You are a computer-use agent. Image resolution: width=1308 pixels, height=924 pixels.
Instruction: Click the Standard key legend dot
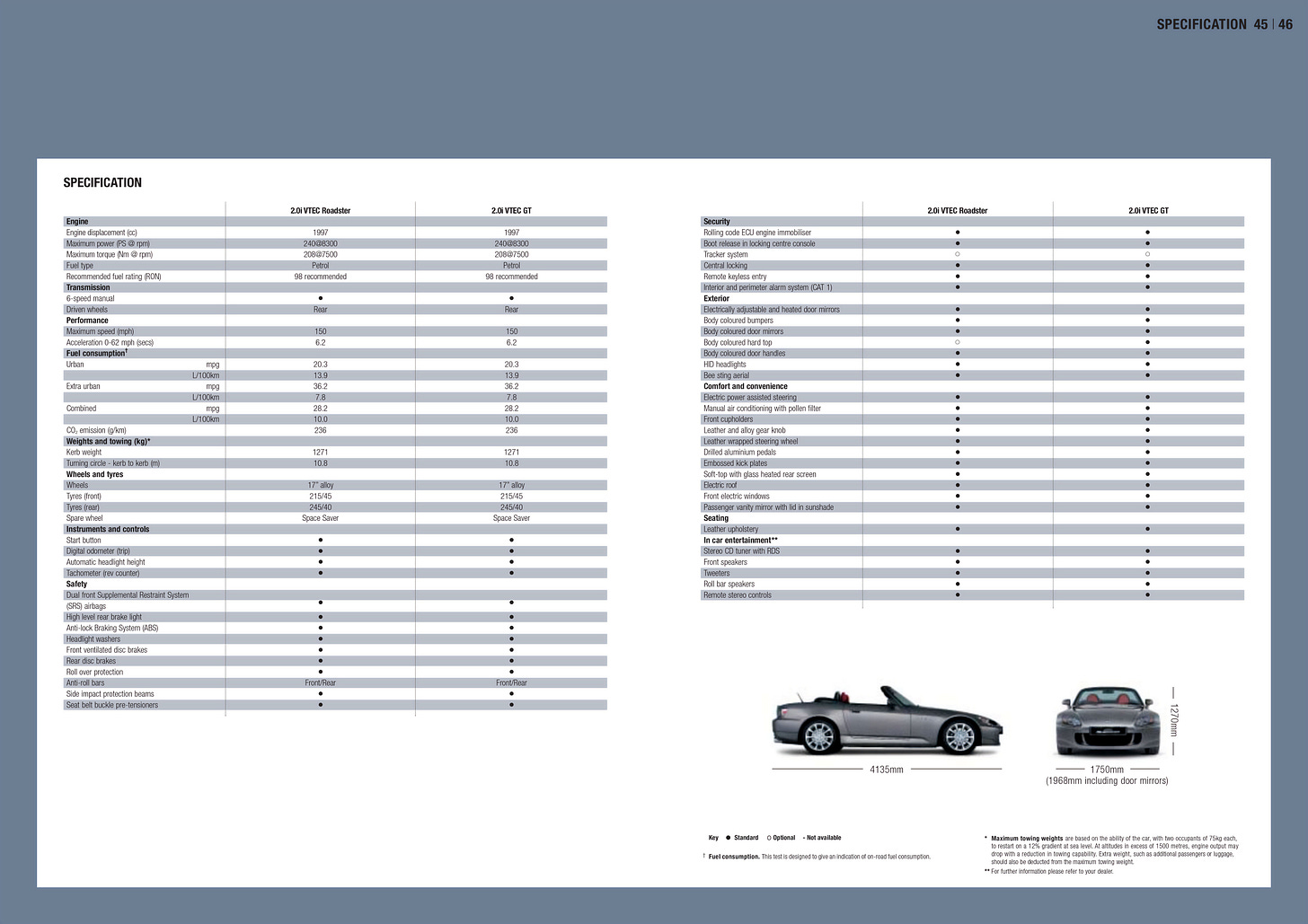click(728, 838)
